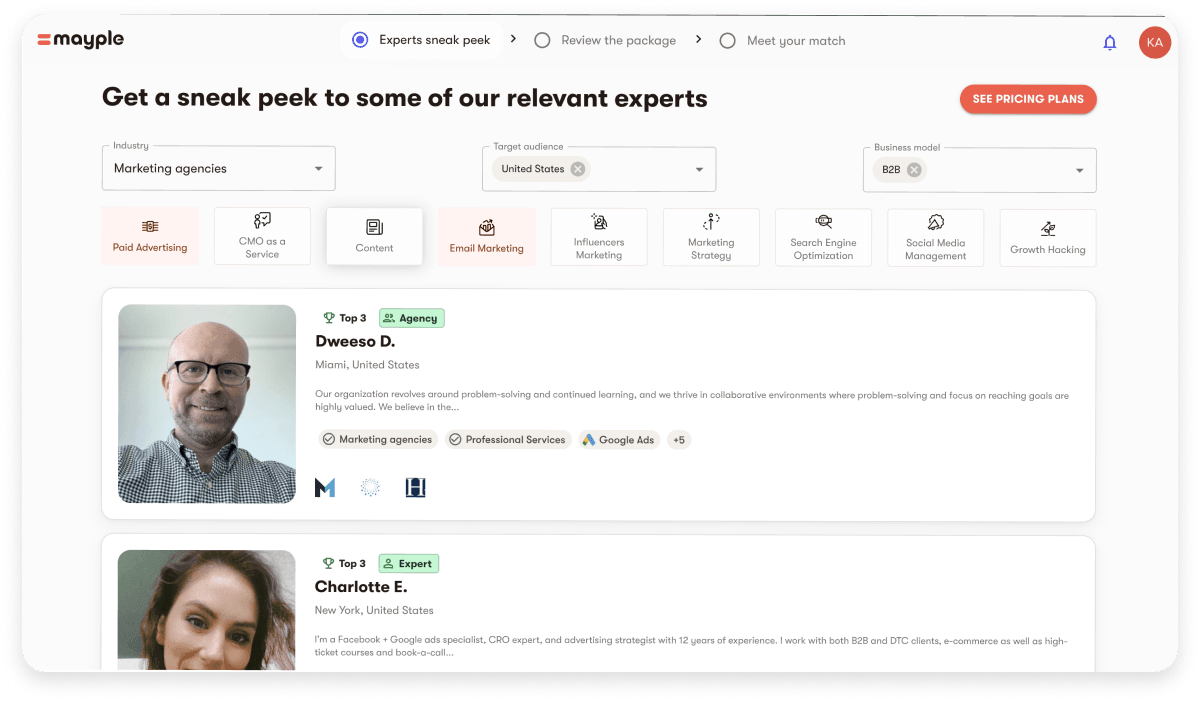Click the chevron after Experts sneak peek

point(513,39)
